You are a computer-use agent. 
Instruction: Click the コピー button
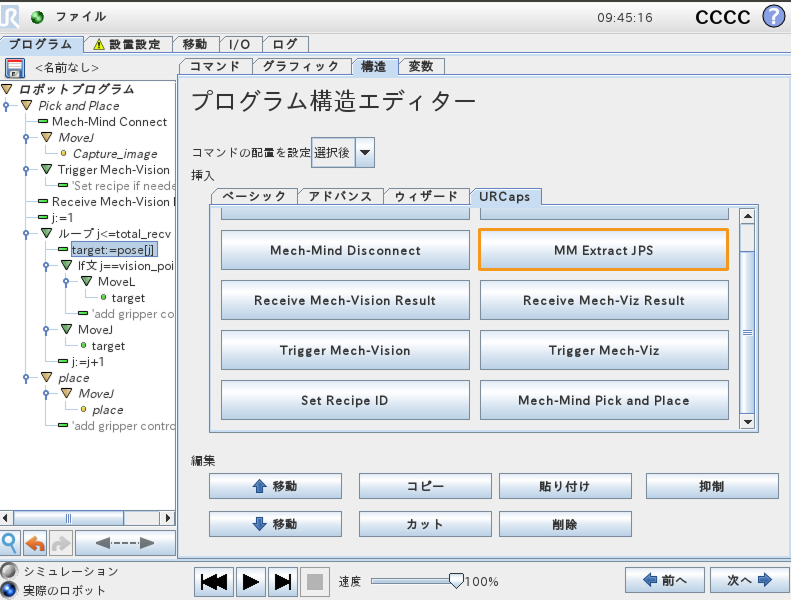click(425, 486)
